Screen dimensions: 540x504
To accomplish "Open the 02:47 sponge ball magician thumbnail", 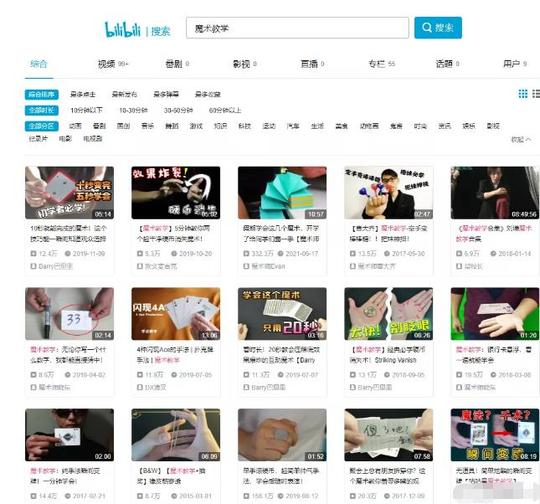I will coord(388,193).
